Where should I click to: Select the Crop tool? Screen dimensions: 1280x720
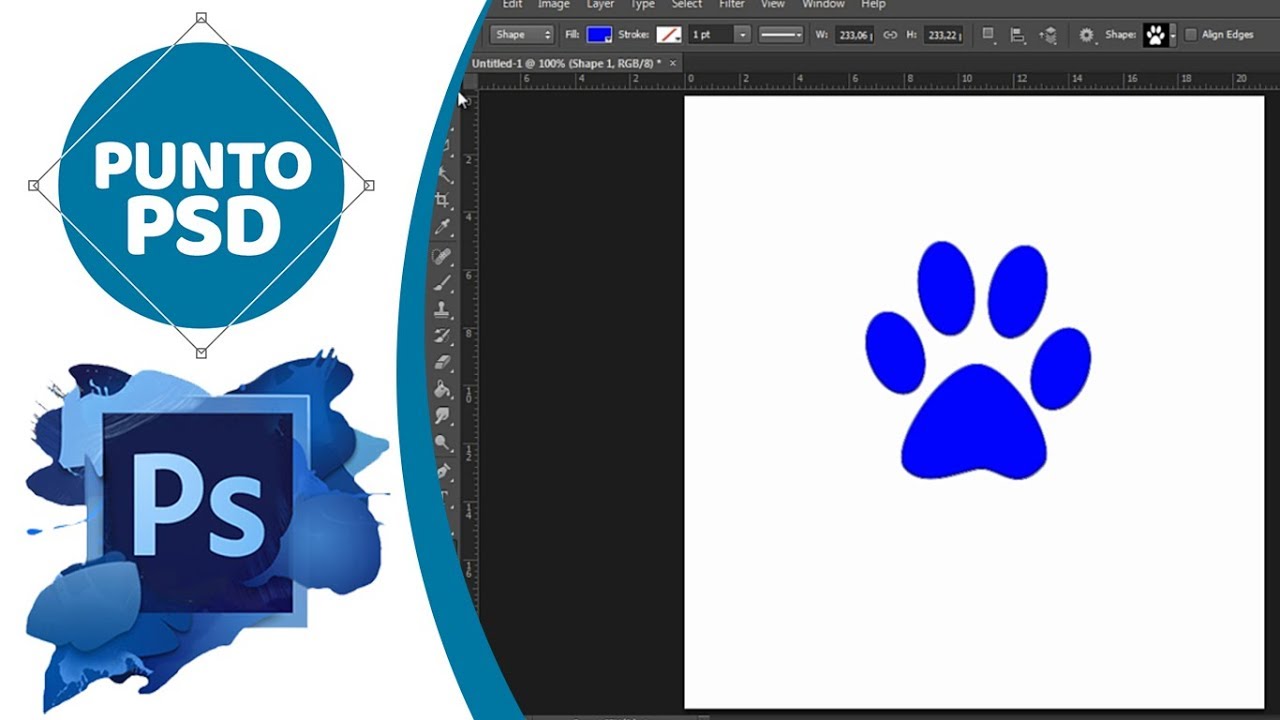coord(443,200)
